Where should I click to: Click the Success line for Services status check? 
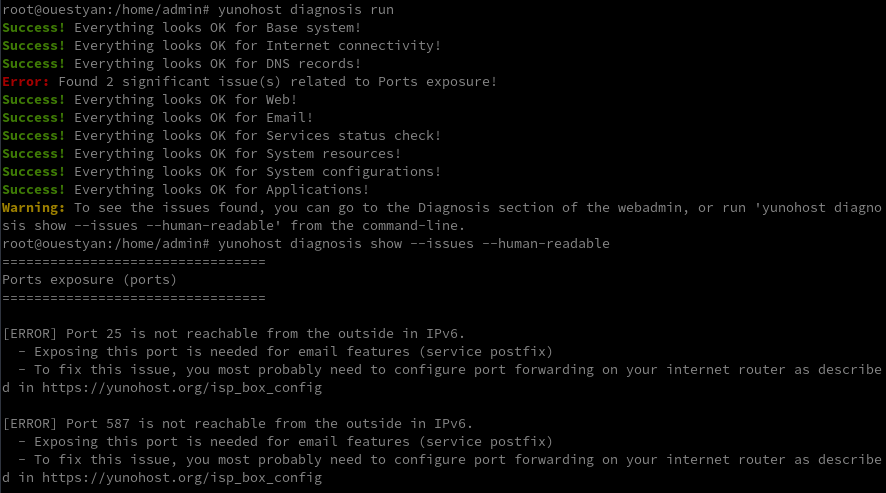tap(221, 136)
